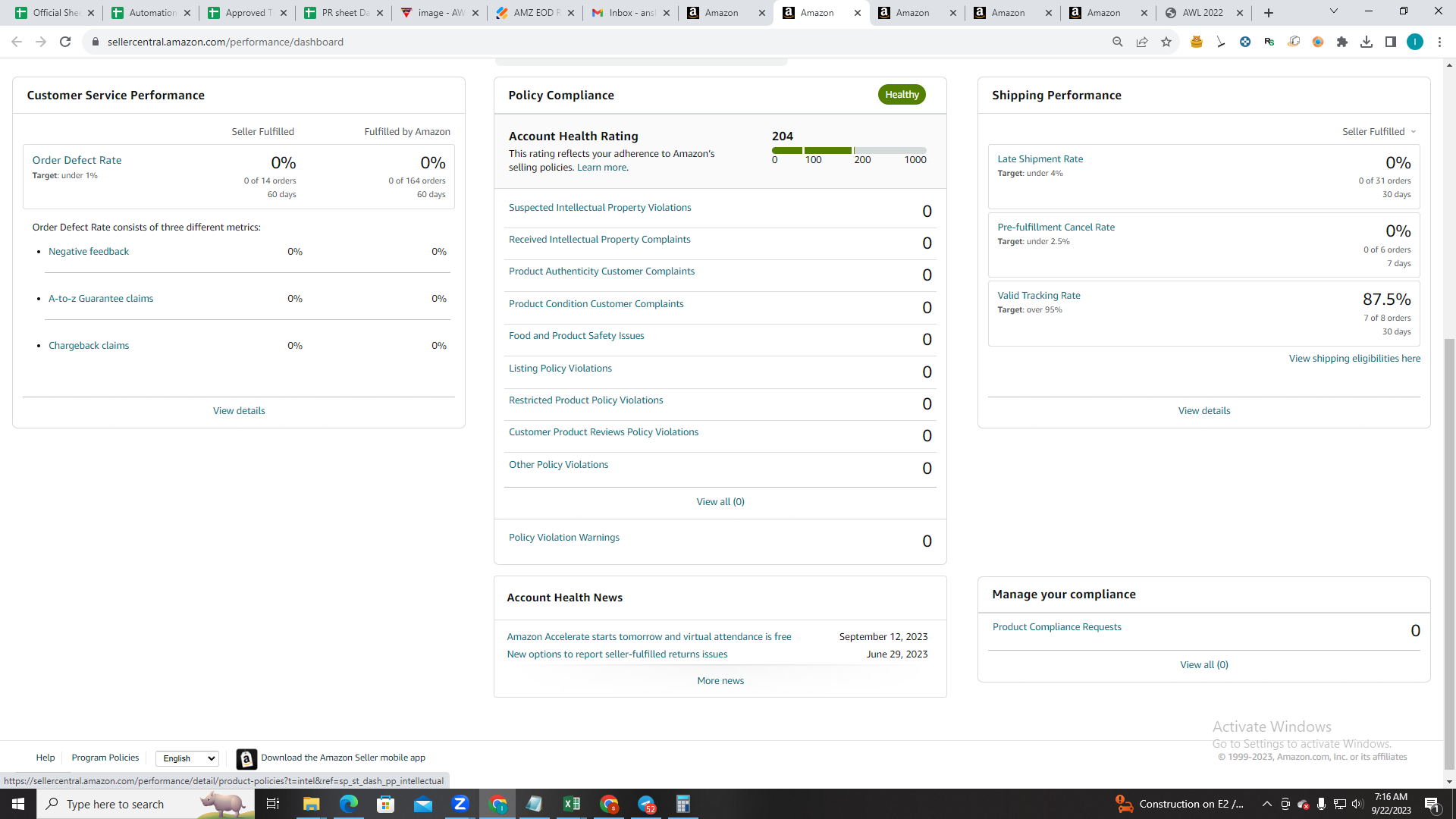Screen dimensions: 1456x819
Task: Open Food and Product Safety Issues
Action: click(x=576, y=336)
